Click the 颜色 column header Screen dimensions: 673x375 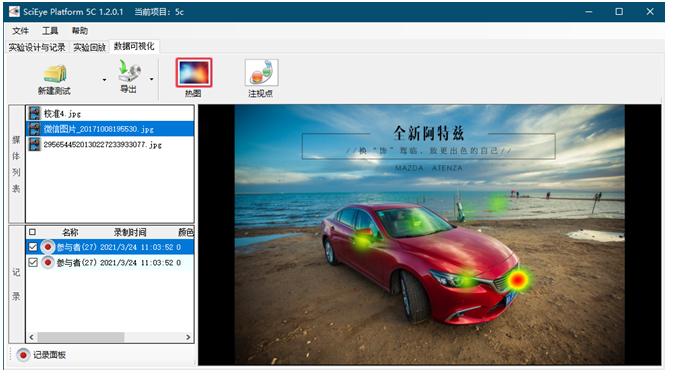tap(185, 232)
